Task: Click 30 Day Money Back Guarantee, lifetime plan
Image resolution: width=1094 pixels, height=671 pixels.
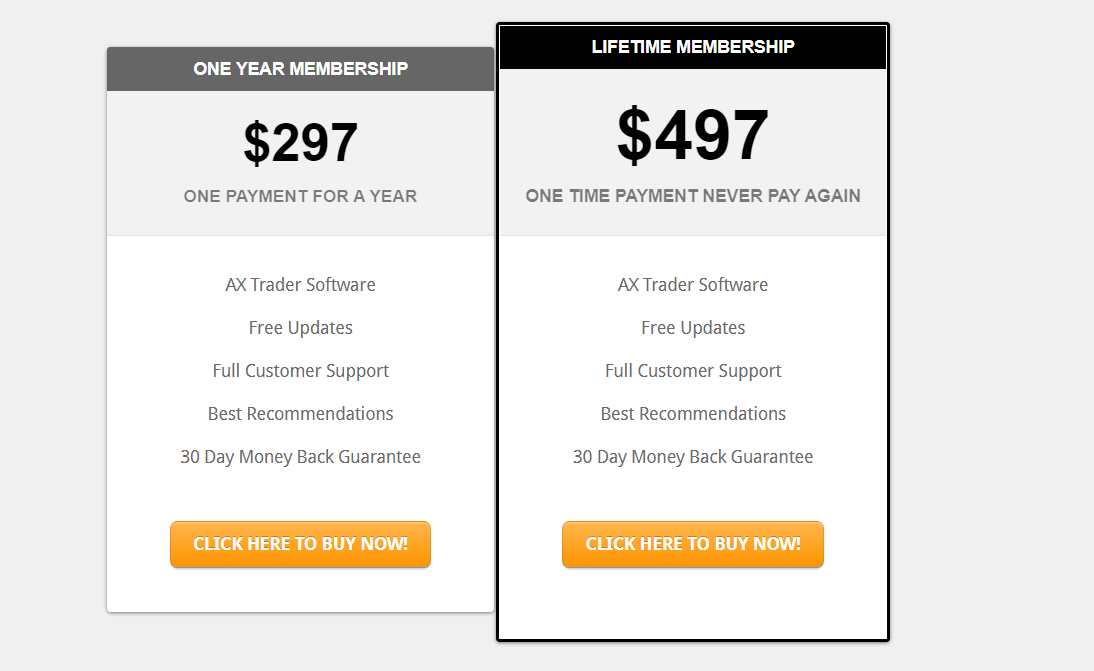Action: point(693,457)
